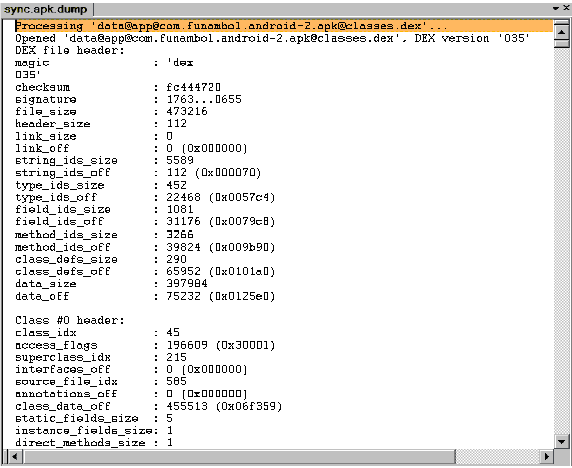Viewport: 572px width, 468px height.
Task: Click the 'Class #0 header:' line
Action: (70, 320)
